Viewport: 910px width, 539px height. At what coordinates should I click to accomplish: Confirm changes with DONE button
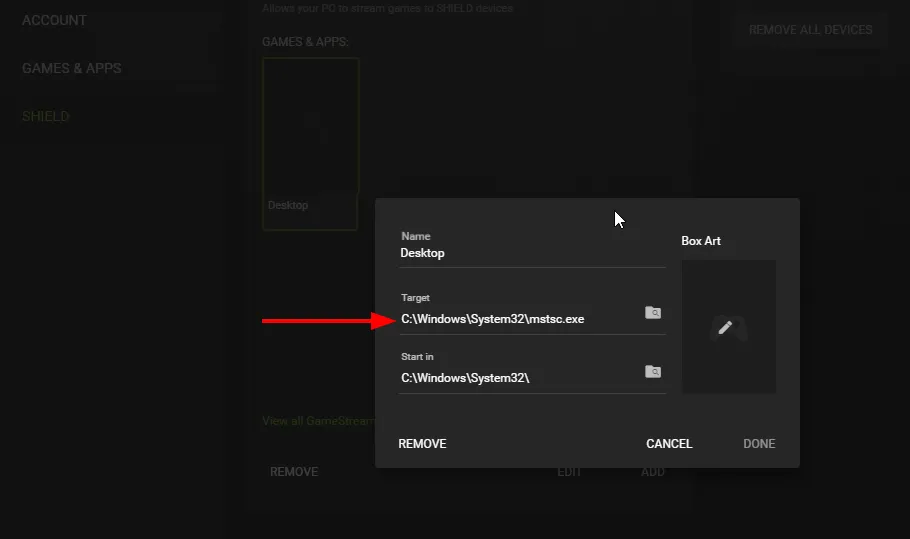tap(759, 444)
